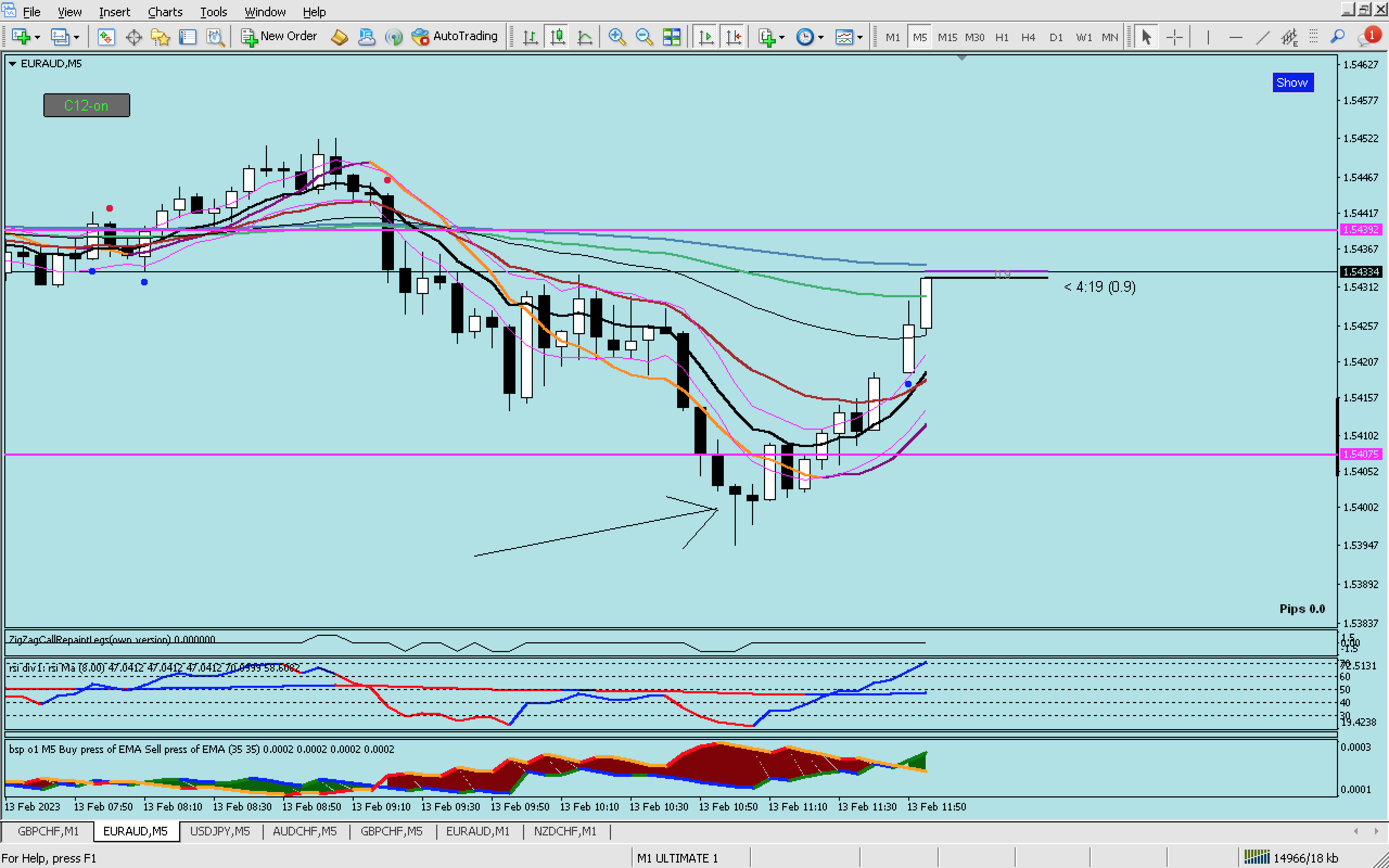Select the Crosshair cursor tool
Screen dimensions: 1389x868
1174,37
